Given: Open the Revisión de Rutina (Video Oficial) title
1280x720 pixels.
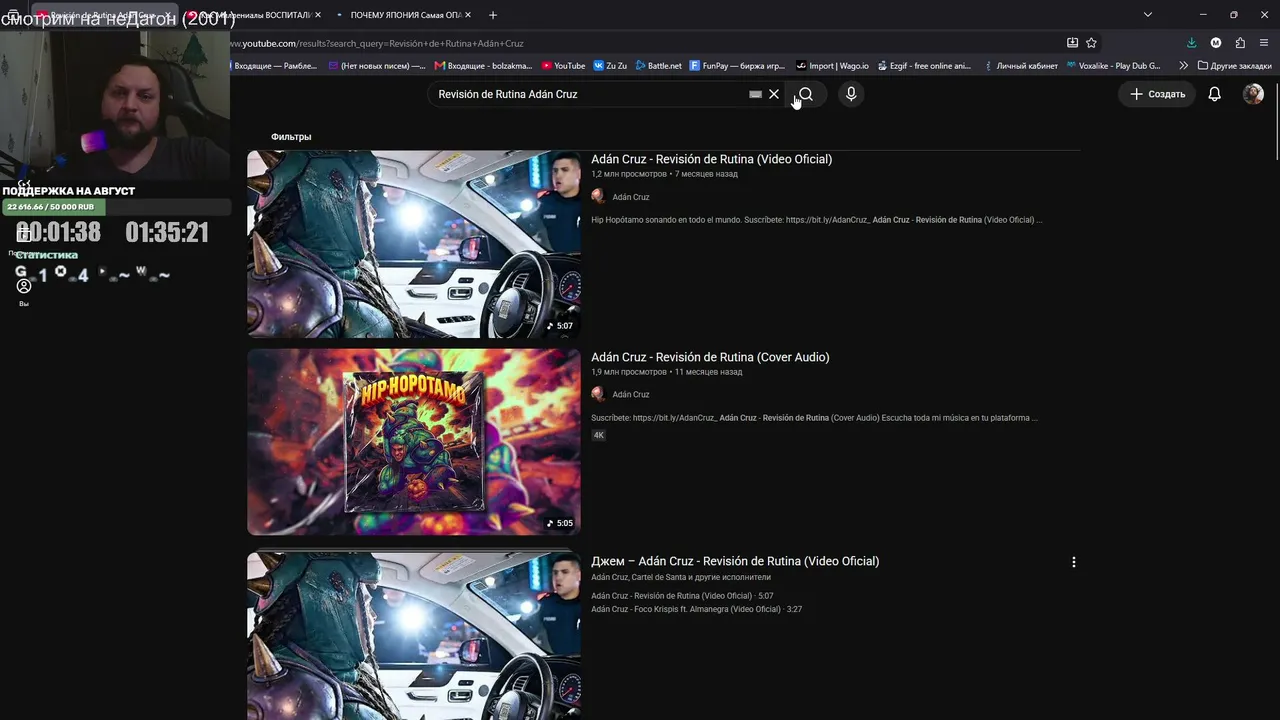Looking at the screenshot, I should (711, 159).
